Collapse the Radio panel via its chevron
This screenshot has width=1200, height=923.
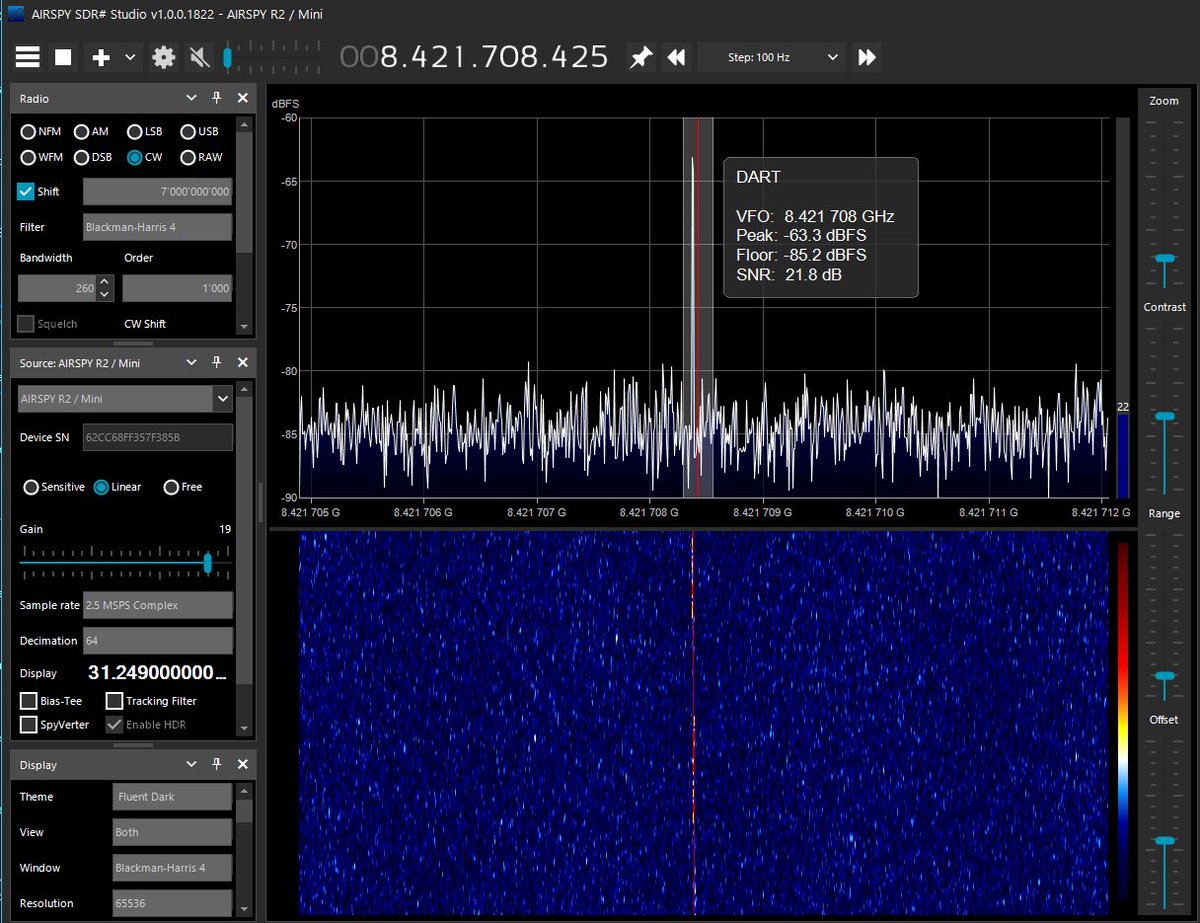(x=192, y=98)
